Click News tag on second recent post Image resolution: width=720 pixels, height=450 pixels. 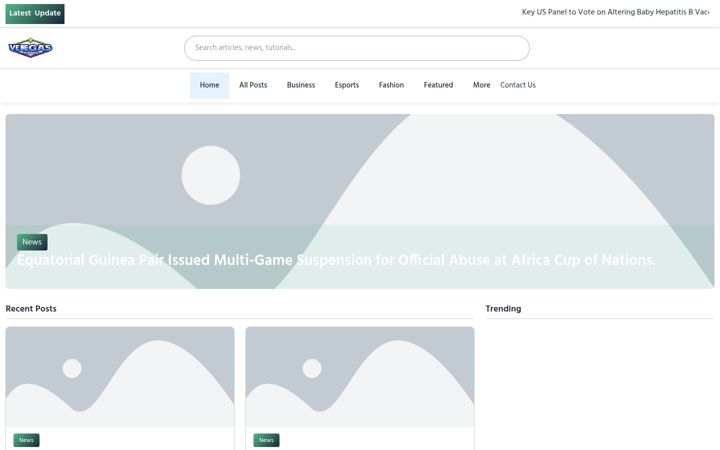tap(266, 440)
